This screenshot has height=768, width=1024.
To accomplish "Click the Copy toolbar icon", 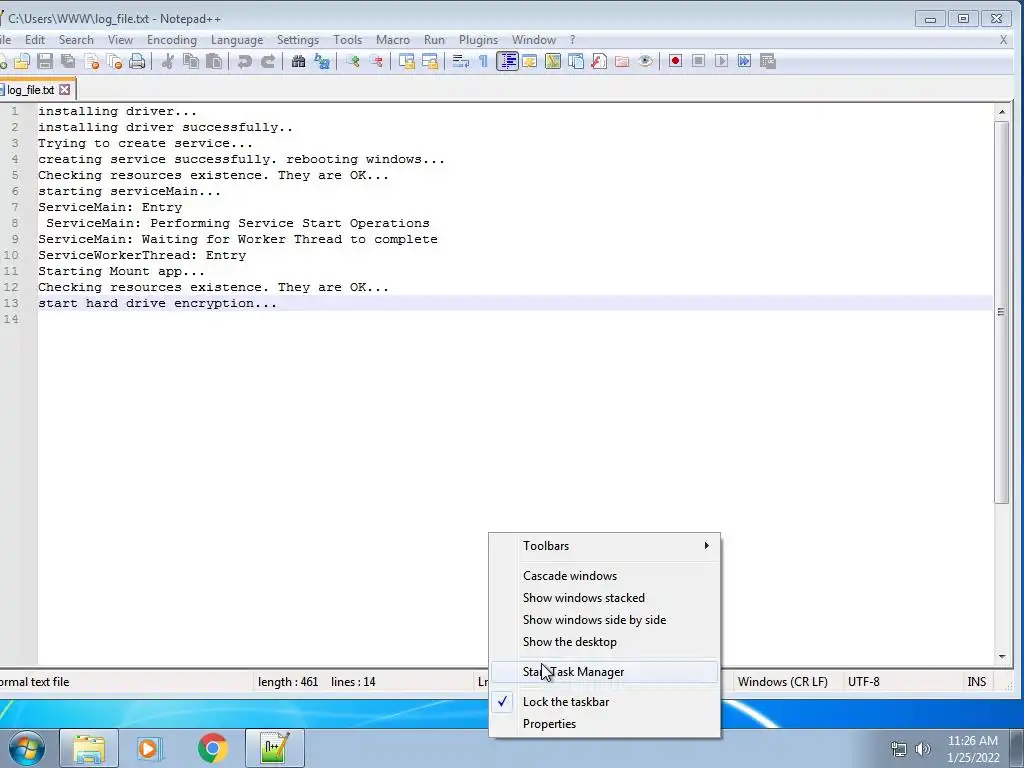I will (x=191, y=61).
